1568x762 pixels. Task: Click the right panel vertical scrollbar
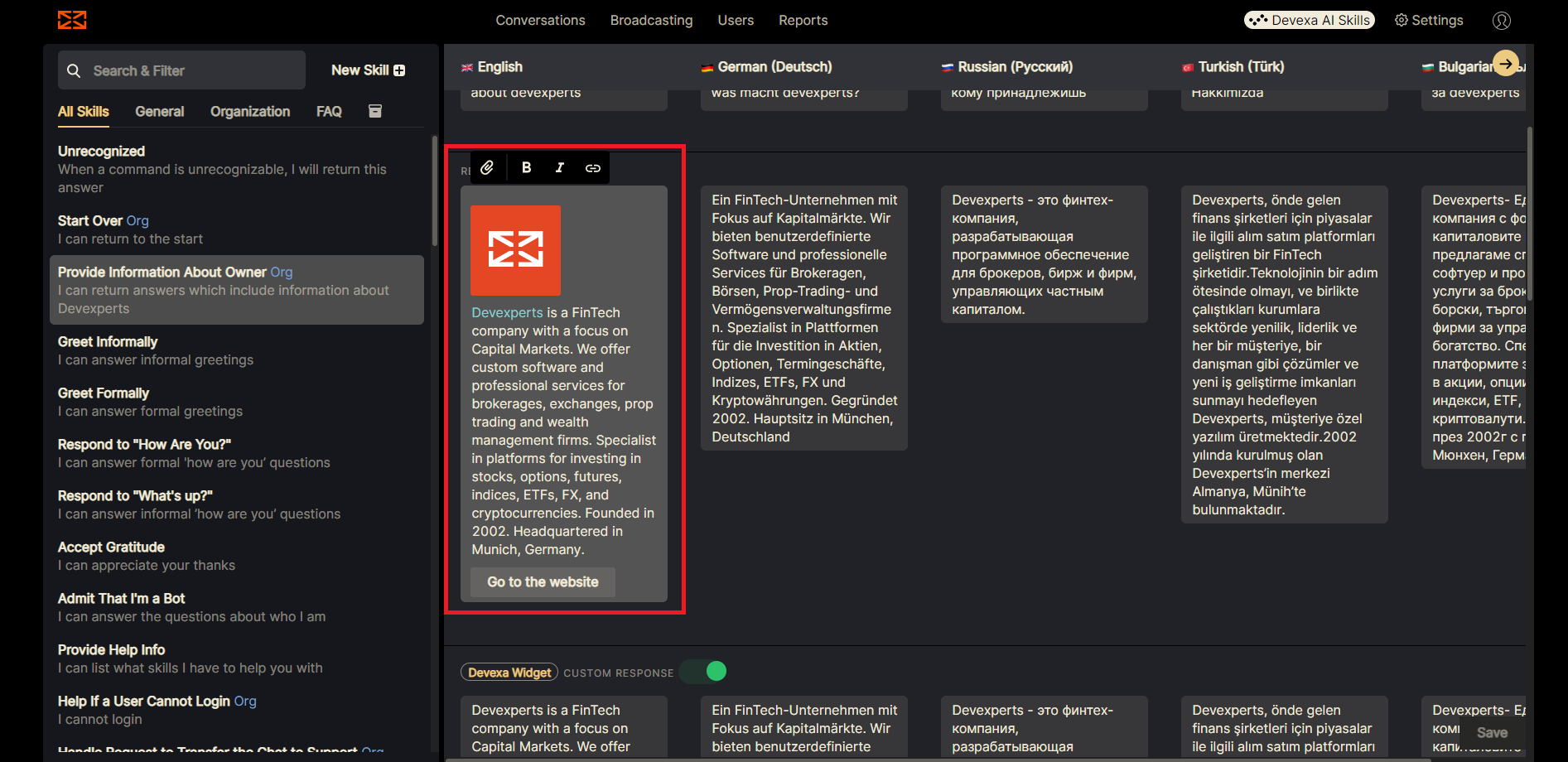click(1530, 214)
